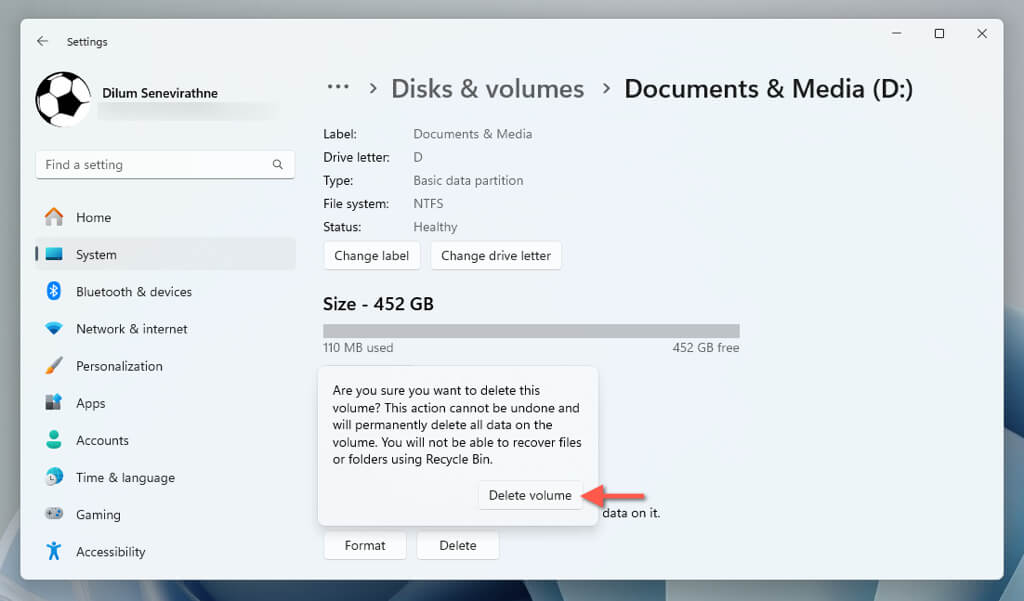Click the Personalization paintbrush icon
1024x601 pixels.
[x=54, y=366]
